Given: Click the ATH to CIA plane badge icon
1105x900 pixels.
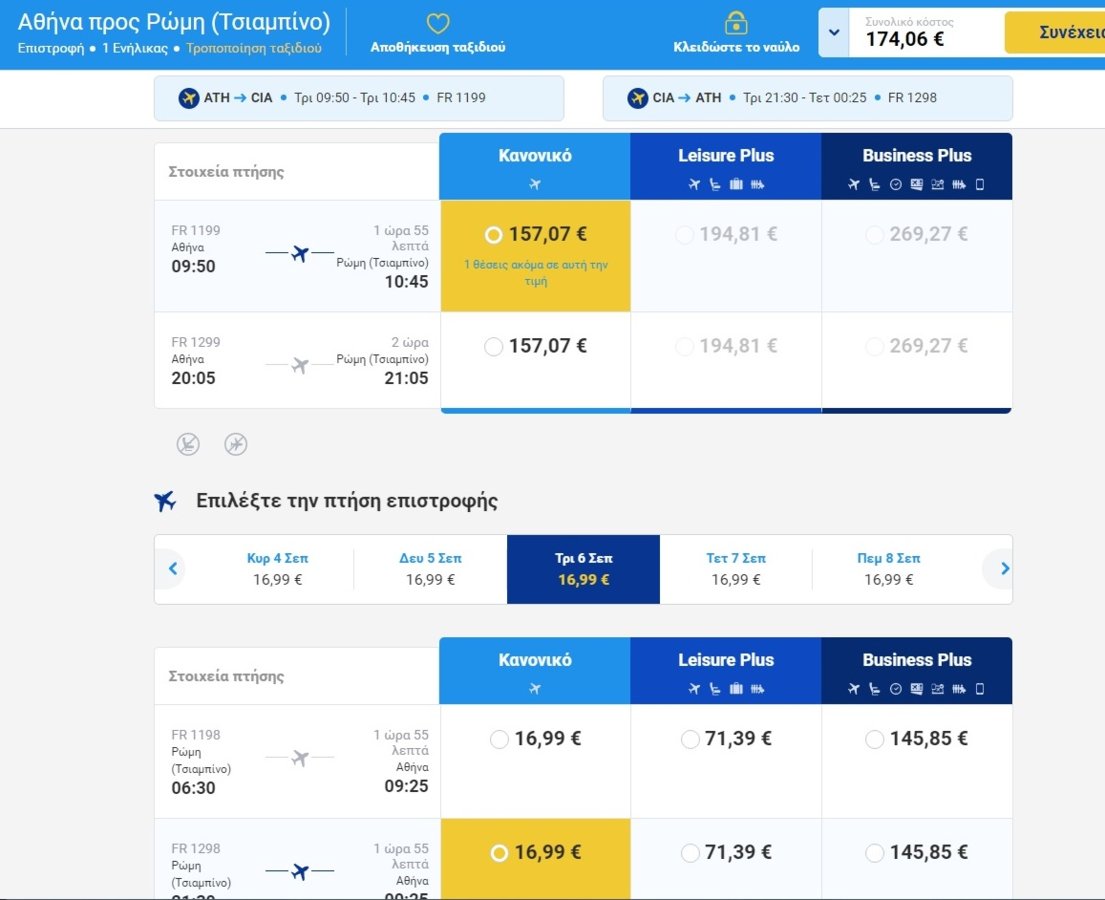Looking at the screenshot, I should 189,98.
